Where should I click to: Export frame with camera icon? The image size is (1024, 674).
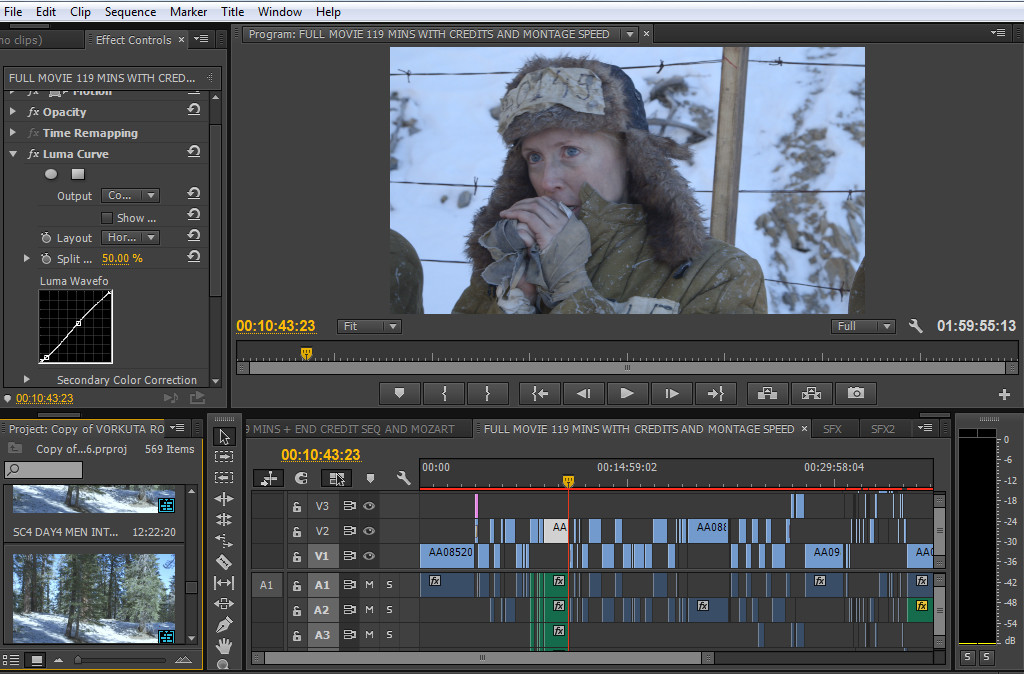[x=856, y=393]
